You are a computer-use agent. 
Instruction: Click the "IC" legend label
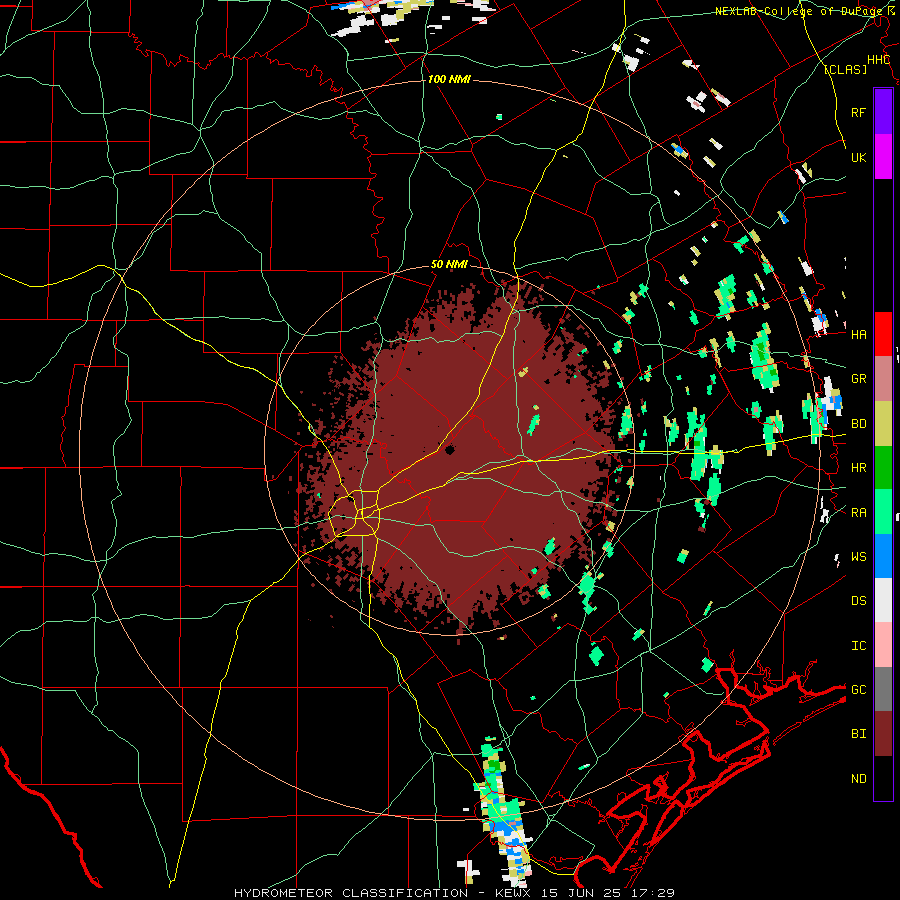pos(858,645)
